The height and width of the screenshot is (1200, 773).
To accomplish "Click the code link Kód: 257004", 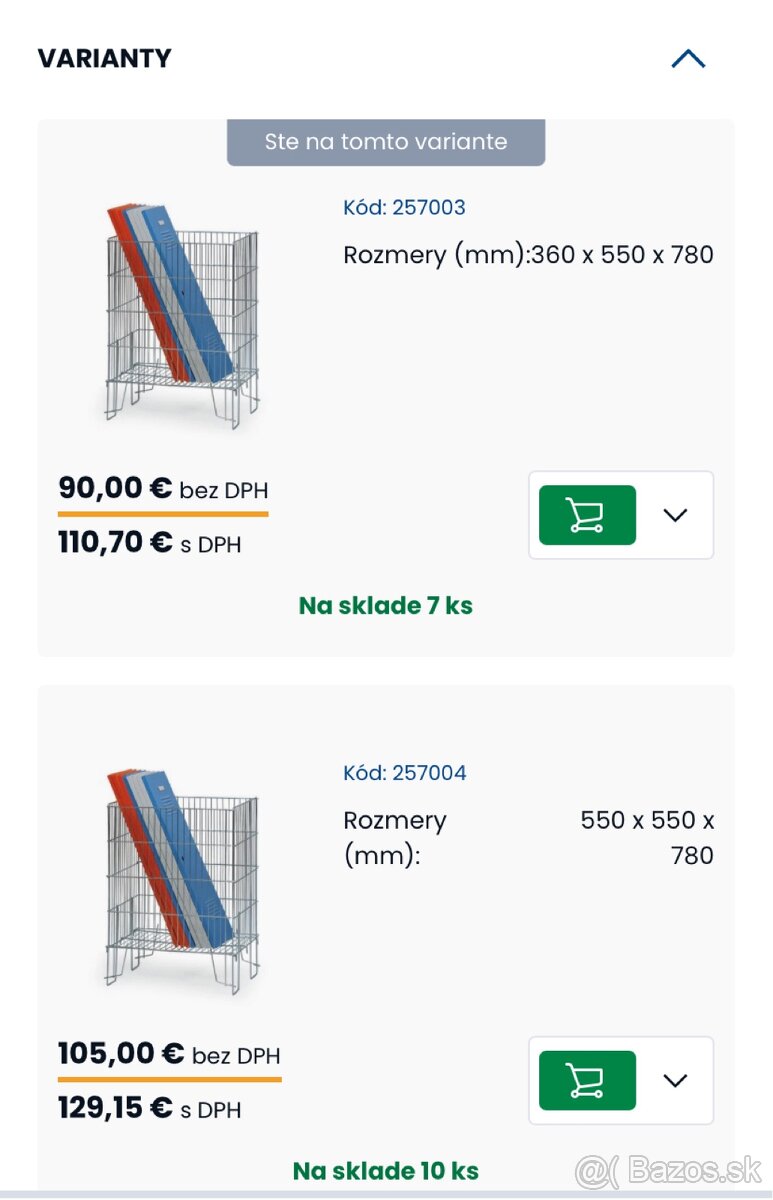I will click(x=404, y=773).
